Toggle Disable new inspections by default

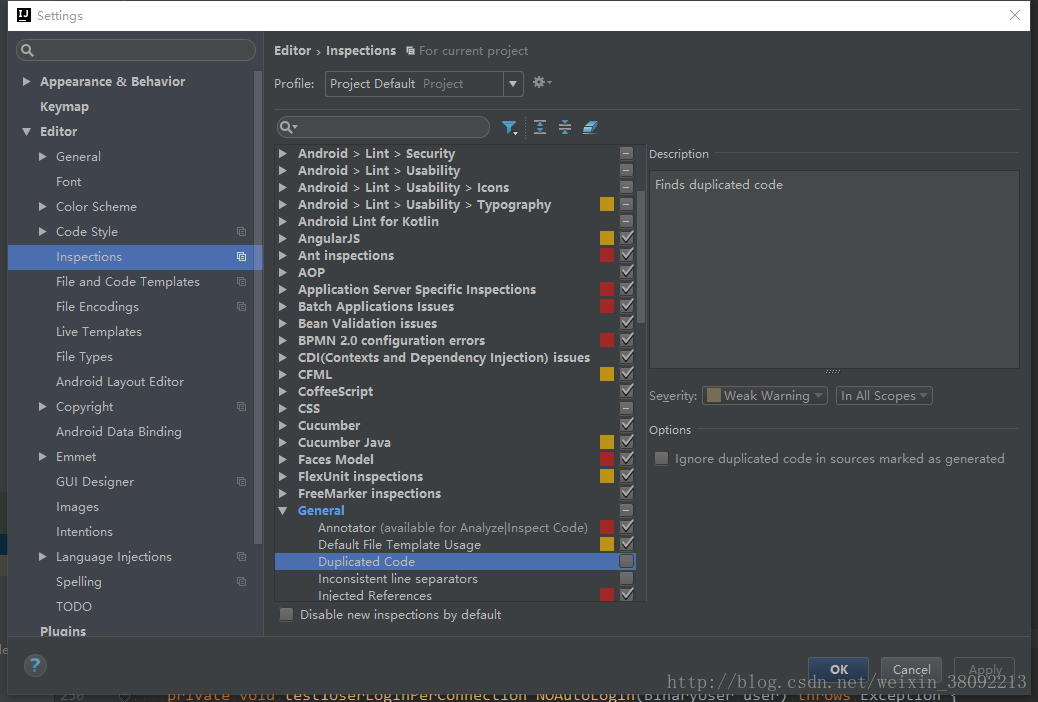pos(287,615)
